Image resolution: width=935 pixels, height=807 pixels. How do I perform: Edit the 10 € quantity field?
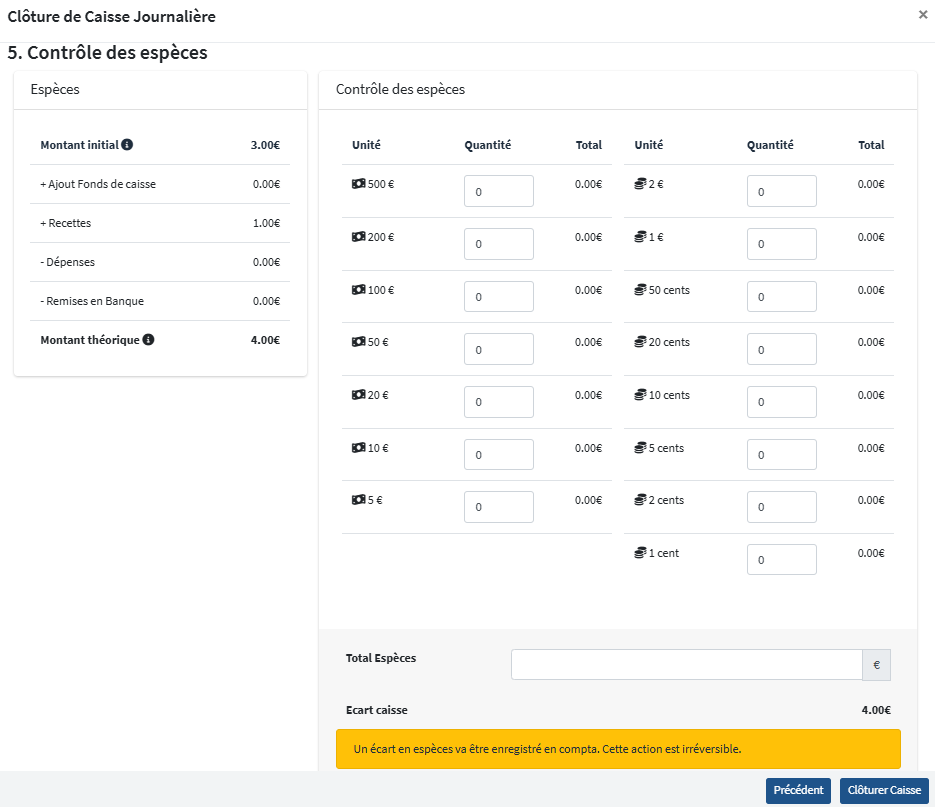pos(498,455)
